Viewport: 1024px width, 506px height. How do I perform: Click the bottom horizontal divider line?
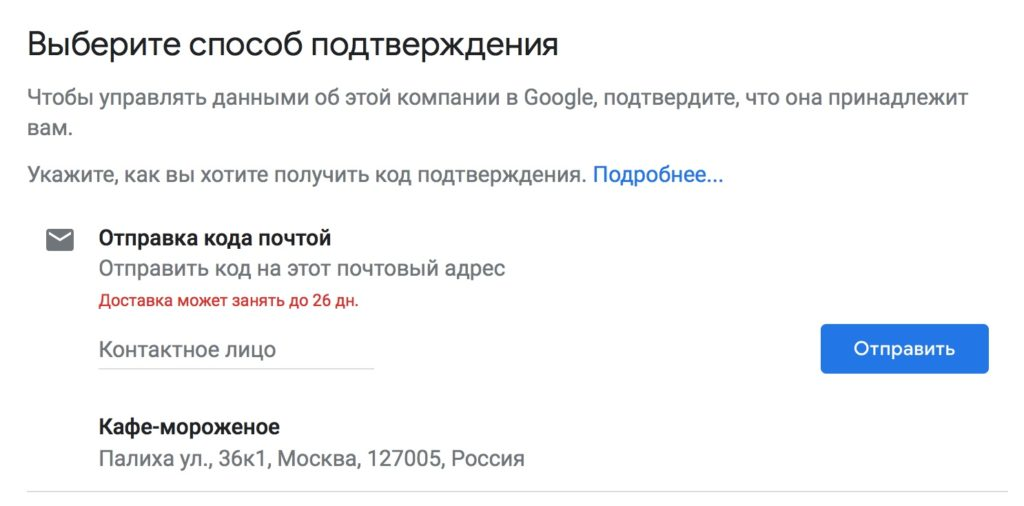[x=516, y=491]
